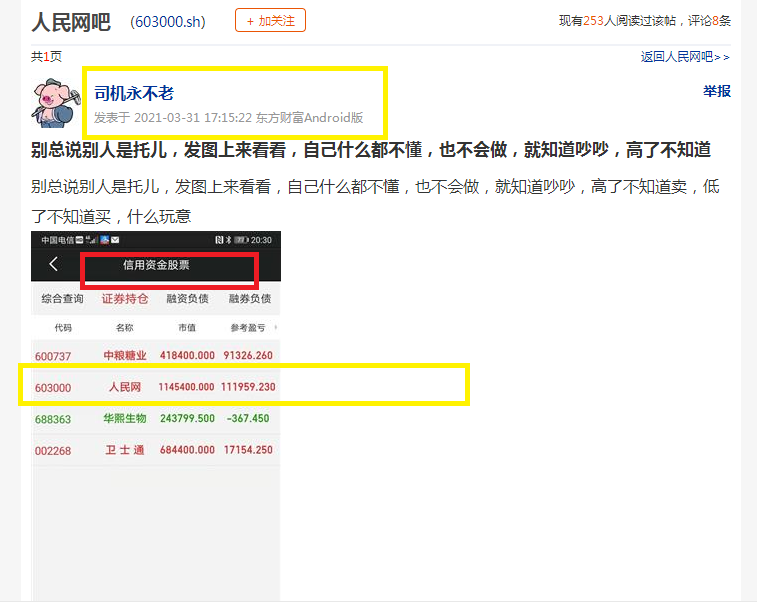757x605 pixels.
Task: Click the 名称 column header
Action: pyautogui.click(x=125, y=328)
